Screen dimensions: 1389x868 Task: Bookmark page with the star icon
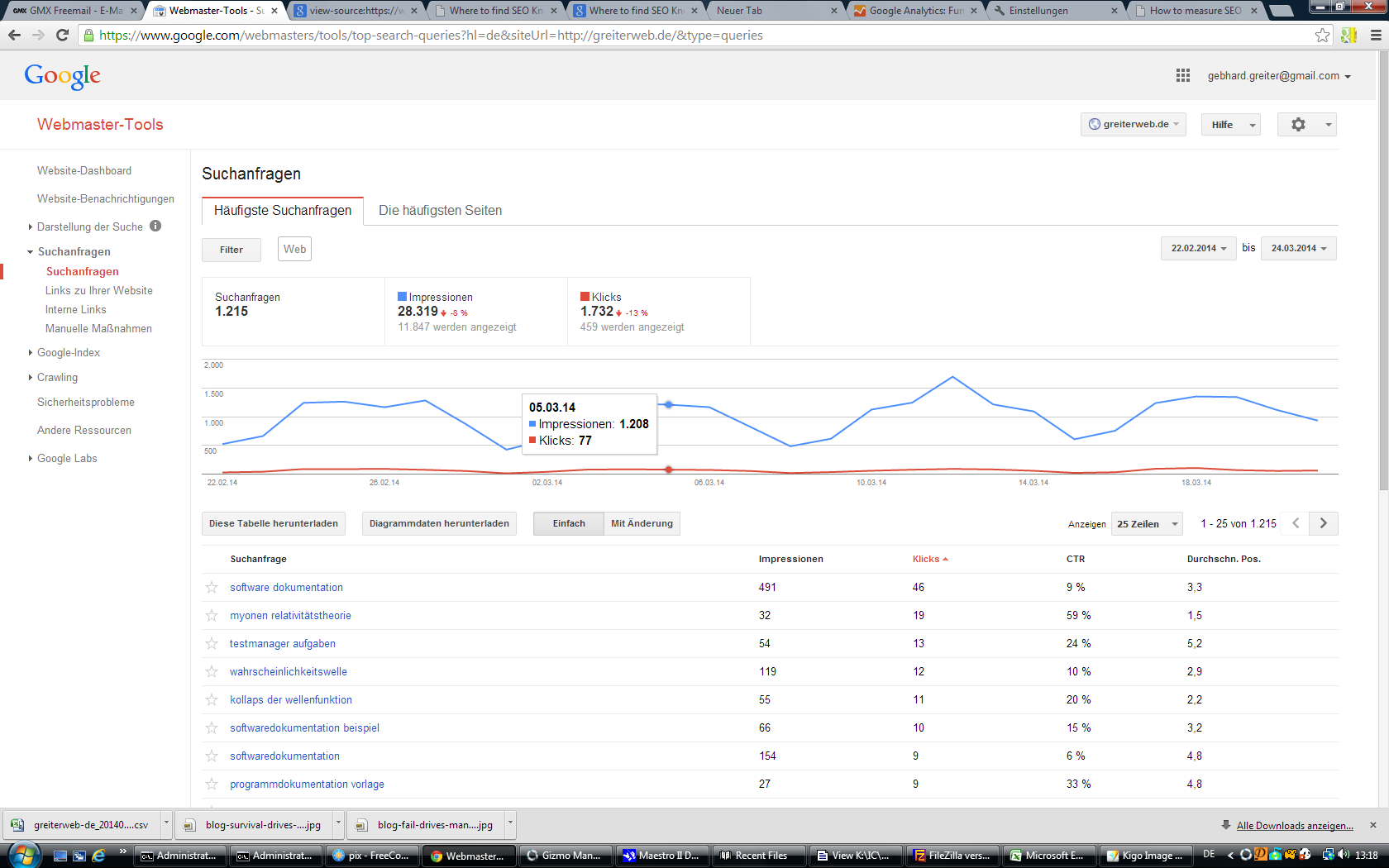1323,35
